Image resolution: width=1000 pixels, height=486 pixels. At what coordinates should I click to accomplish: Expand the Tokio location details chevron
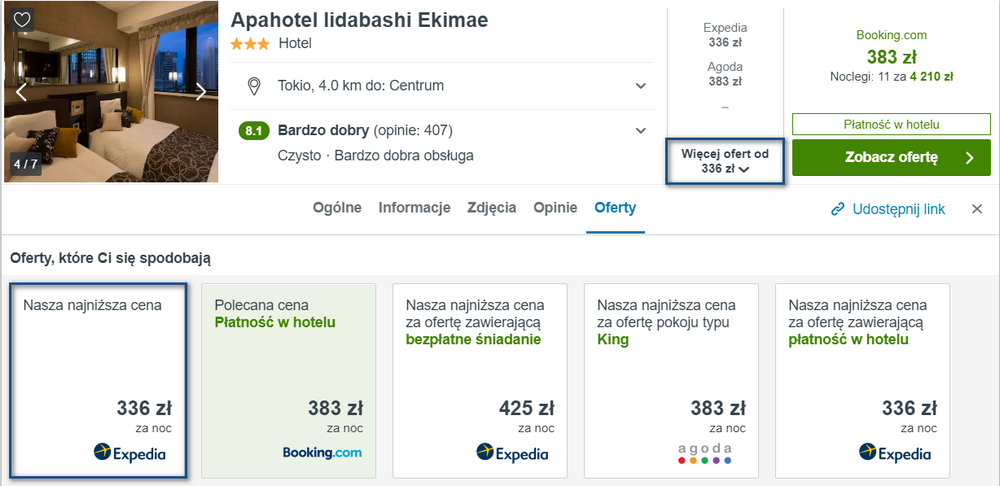641,86
